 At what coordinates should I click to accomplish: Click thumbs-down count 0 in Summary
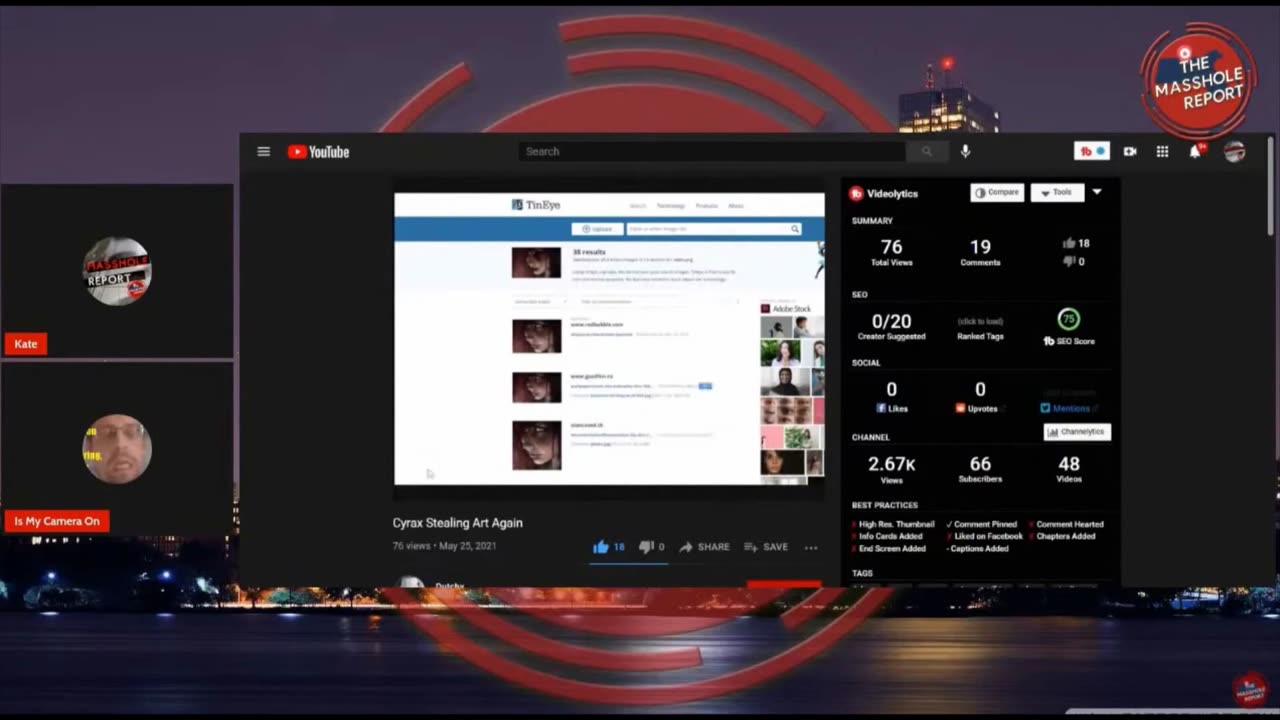1074,261
